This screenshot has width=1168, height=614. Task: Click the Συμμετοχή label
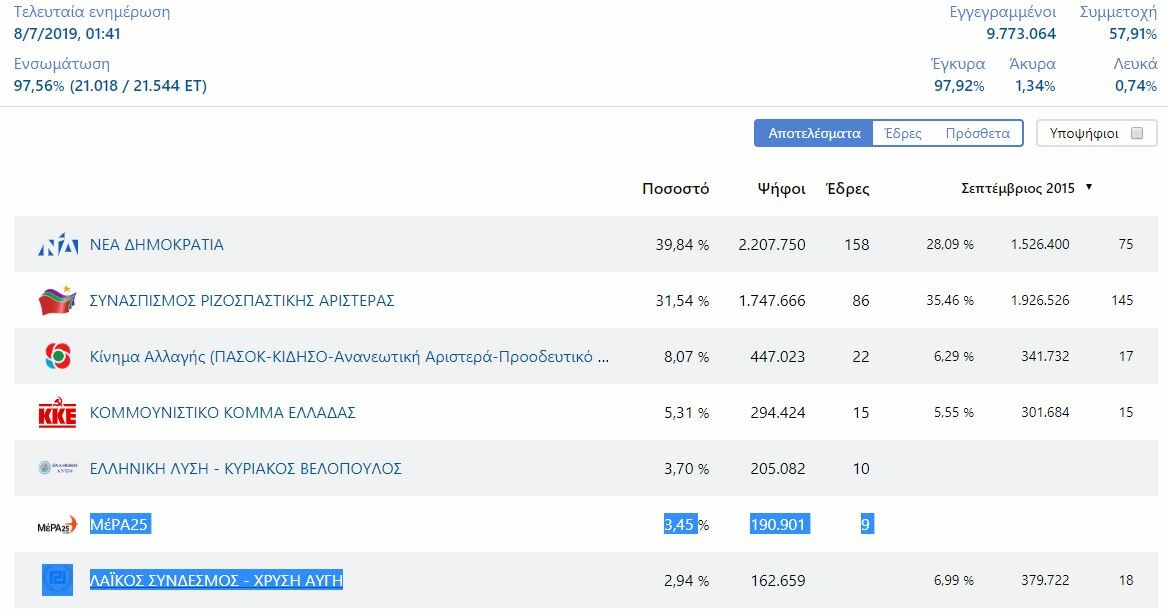tap(1118, 12)
